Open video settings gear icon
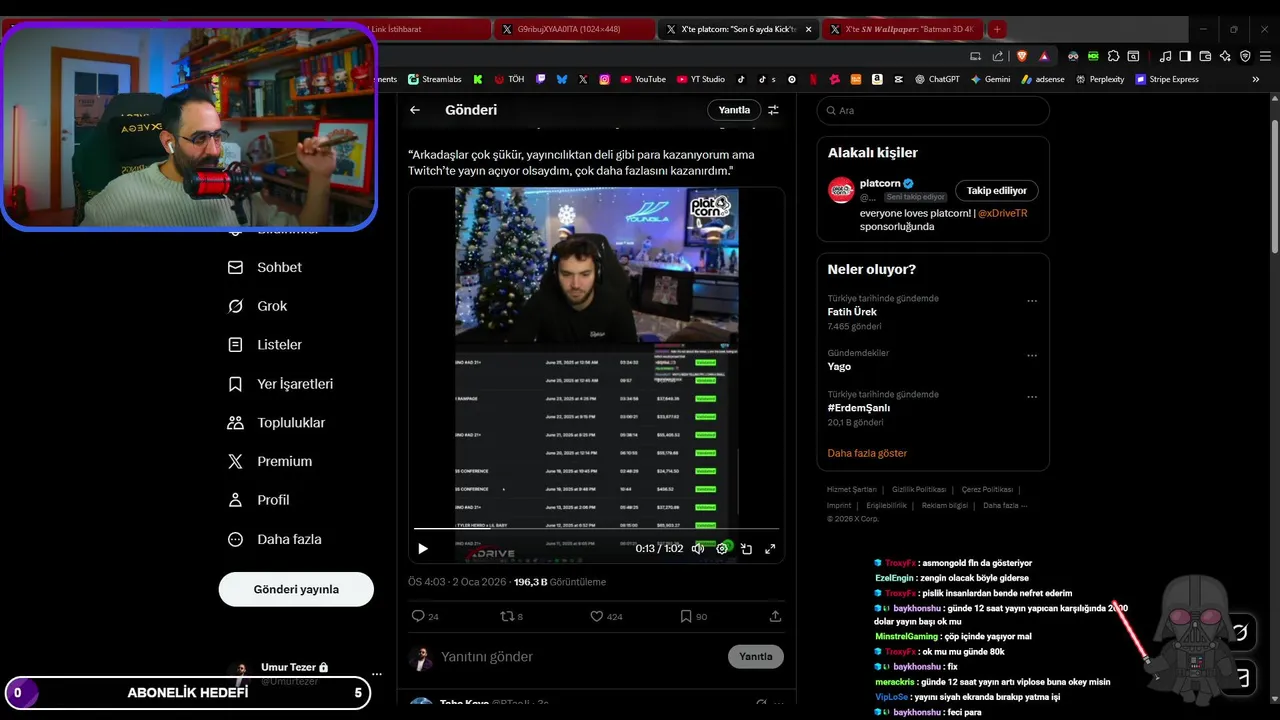Viewport: 1280px width, 720px height. 722,548
